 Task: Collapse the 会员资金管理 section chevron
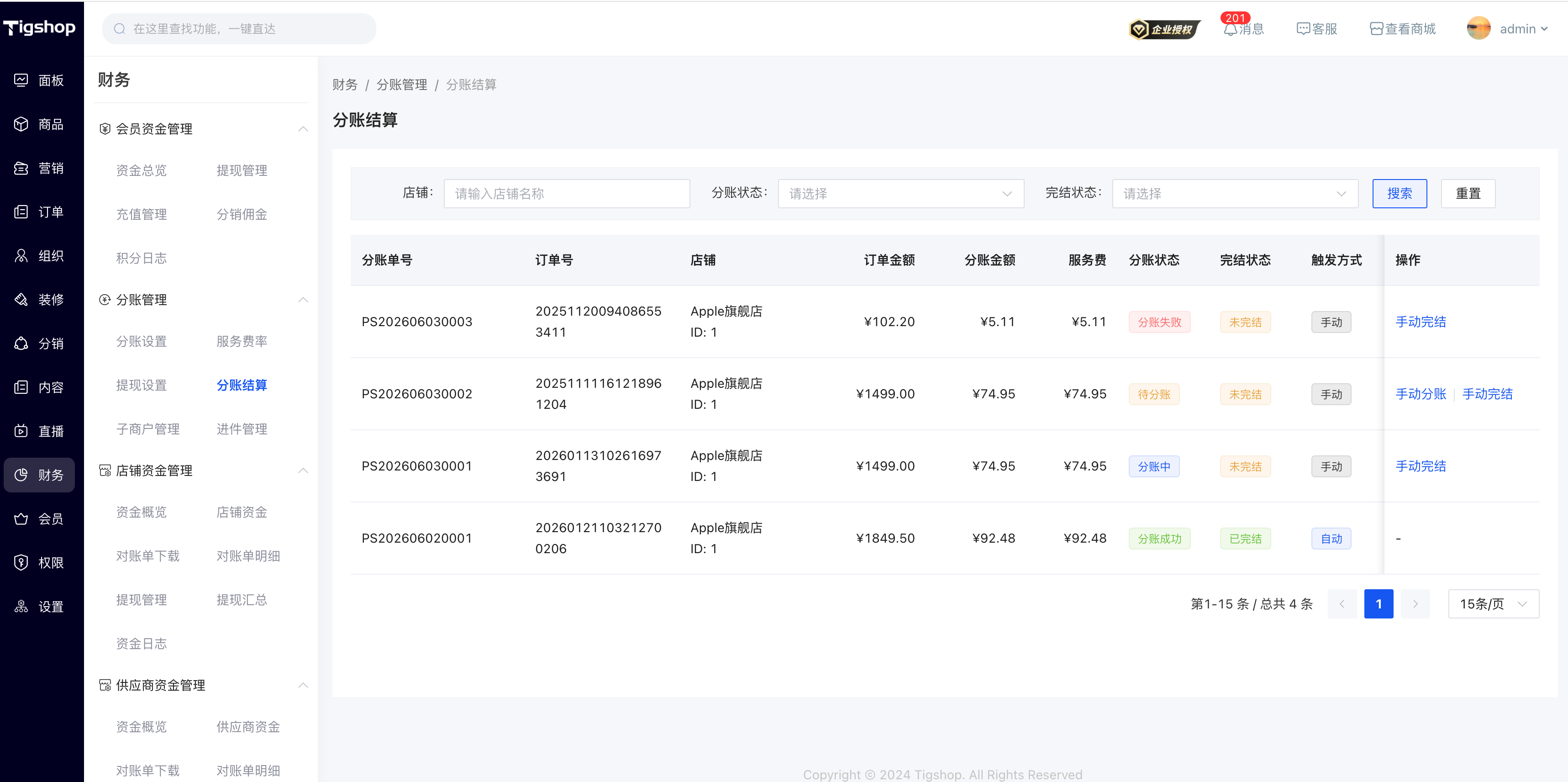pos(303,128)
